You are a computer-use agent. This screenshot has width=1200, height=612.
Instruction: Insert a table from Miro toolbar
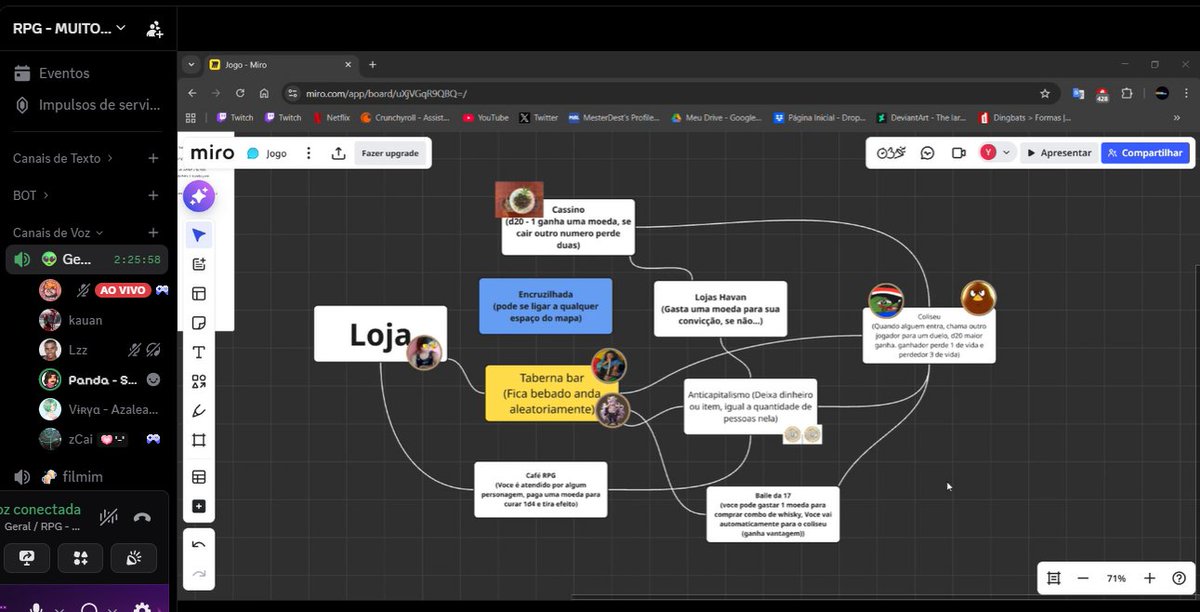coord(198,477)
